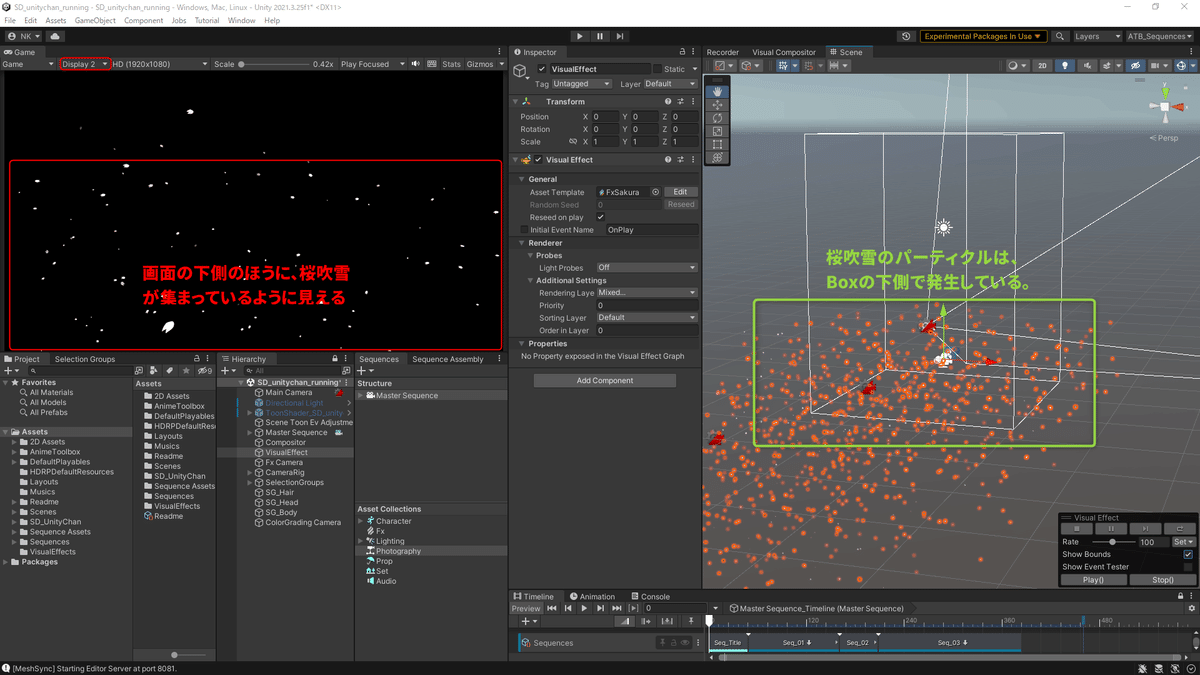Click Experimental Packages In Use button

click(x=982, y=36)
